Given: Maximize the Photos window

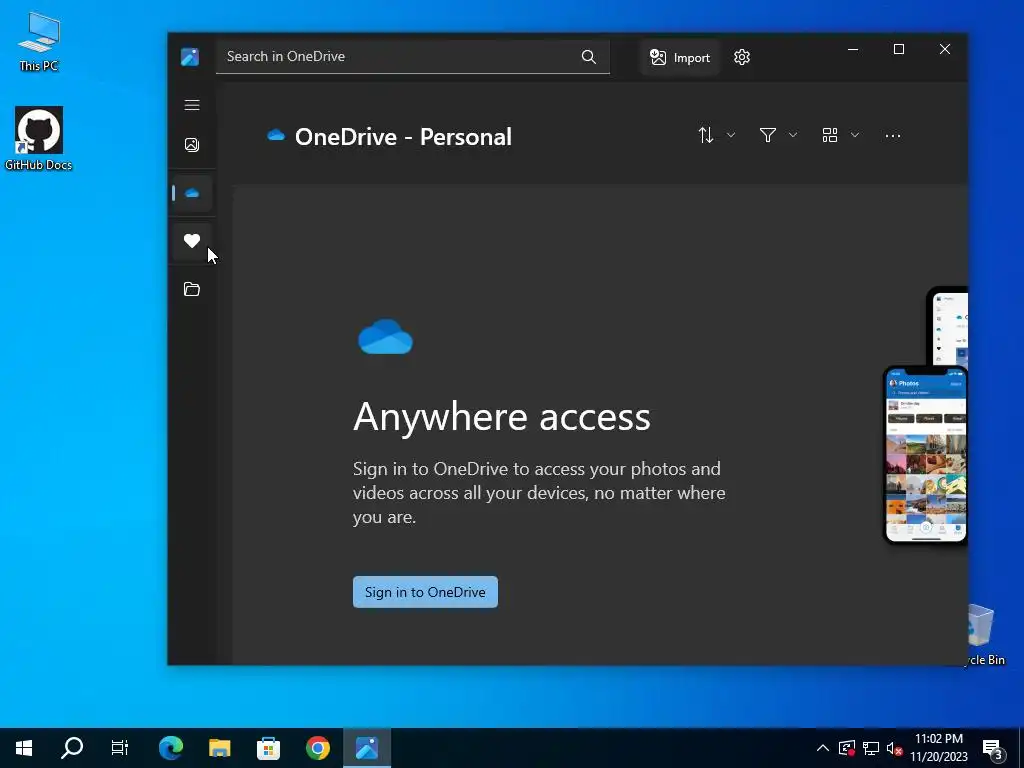Looking at the screenshot, I should point(899,50).
